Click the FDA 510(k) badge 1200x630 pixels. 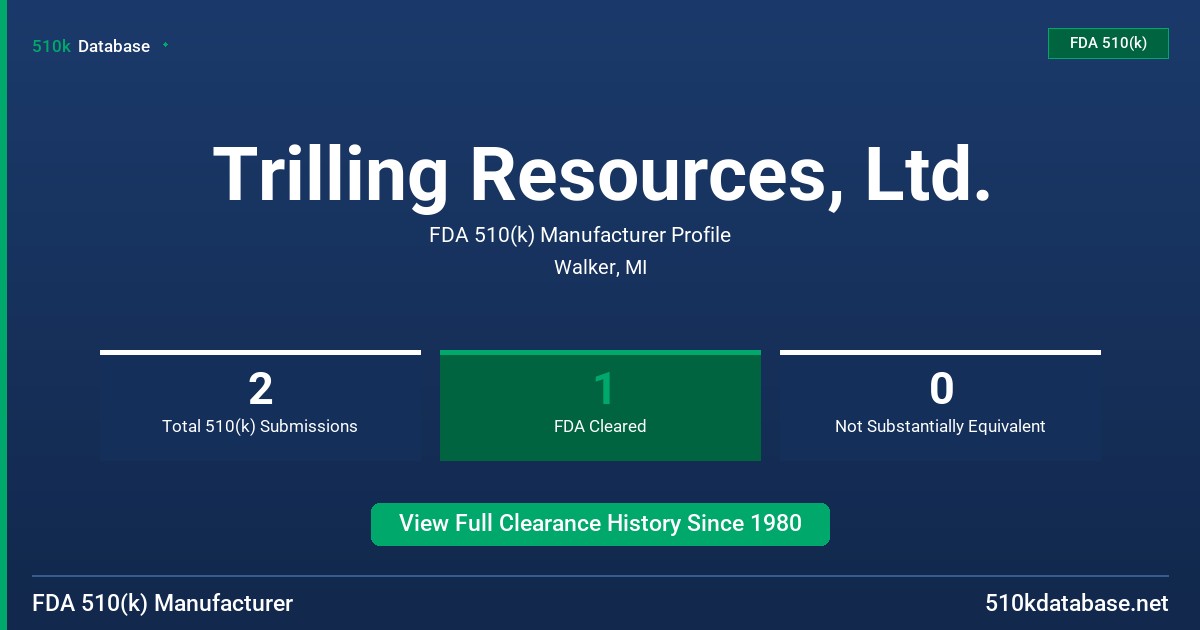click(x=1108, y=43)
